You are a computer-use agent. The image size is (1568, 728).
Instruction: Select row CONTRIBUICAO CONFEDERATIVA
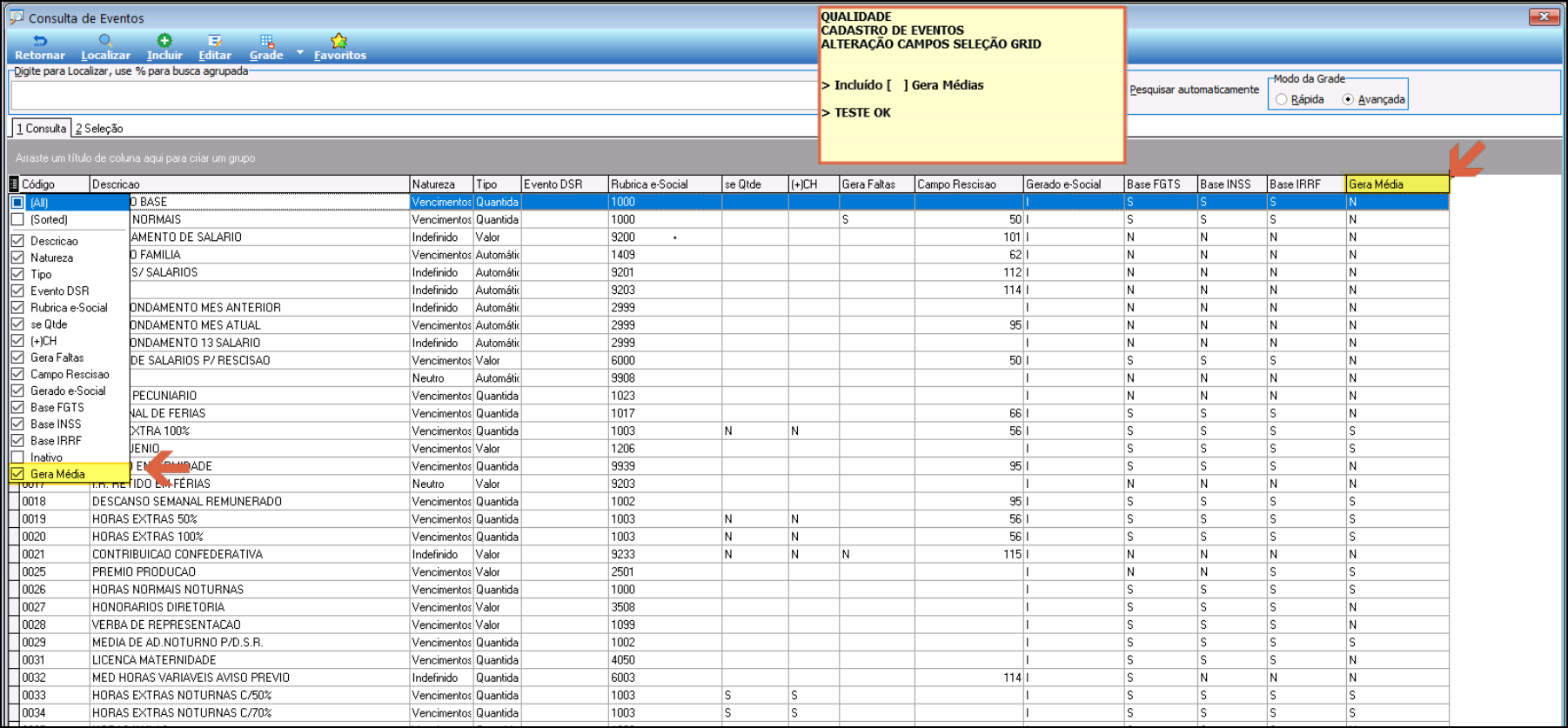[728, 554]
